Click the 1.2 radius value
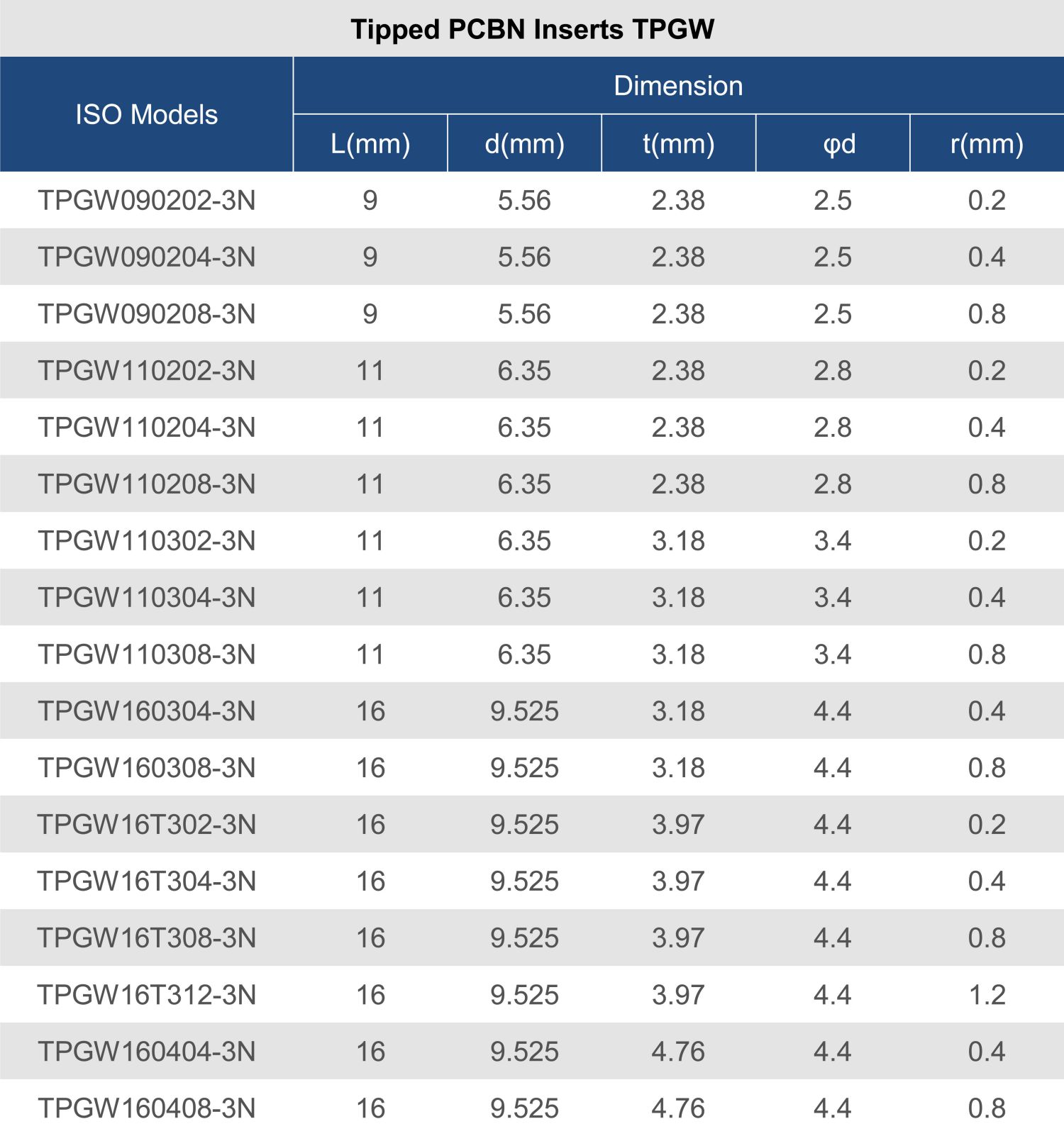The width and height of the screenshot is (1064, 1136). tap(987, 995)
